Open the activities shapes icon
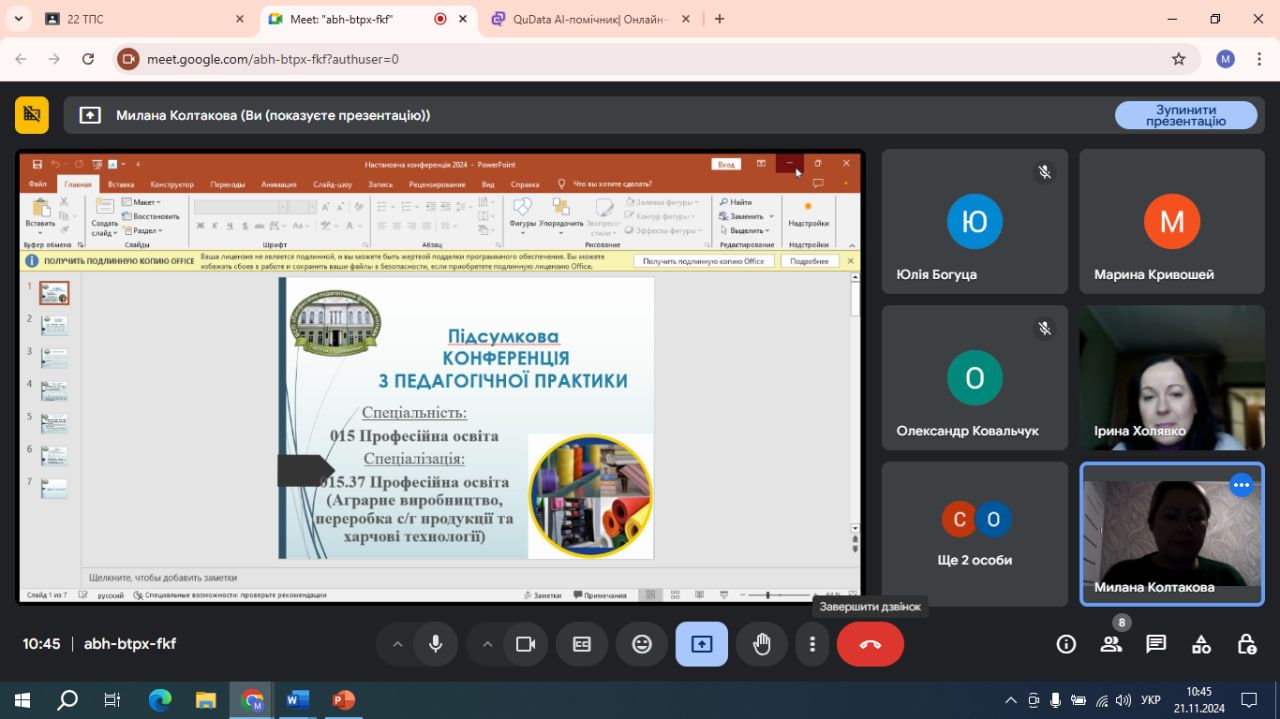1280x719 pixels. (1201, 644)
